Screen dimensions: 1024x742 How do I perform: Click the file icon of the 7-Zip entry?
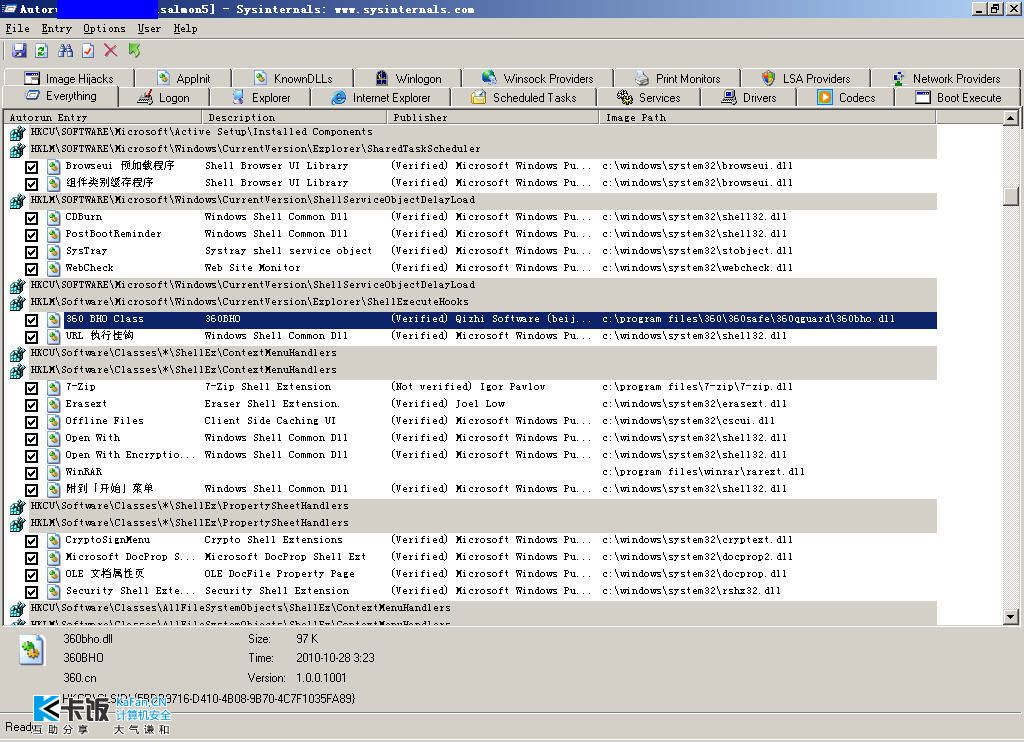(54, 387)
